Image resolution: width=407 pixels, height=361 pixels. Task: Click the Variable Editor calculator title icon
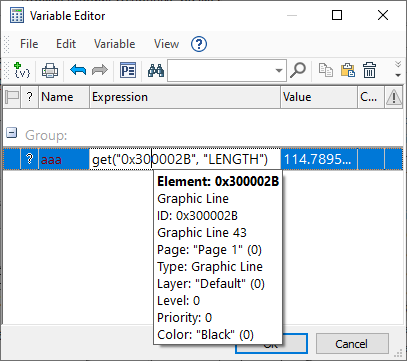(17, 16)
